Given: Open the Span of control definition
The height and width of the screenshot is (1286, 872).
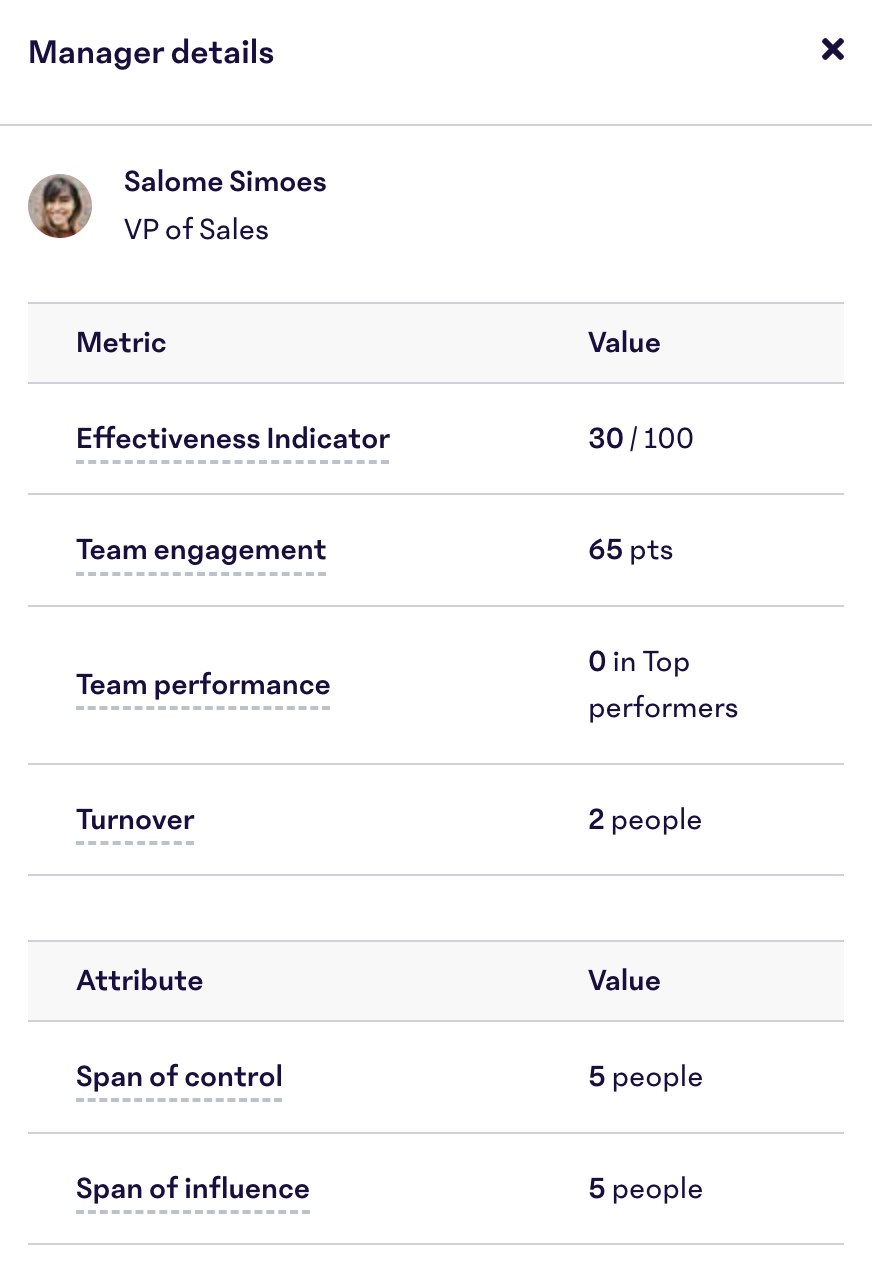Looking at the screenshot, I should coord(179,1076).
